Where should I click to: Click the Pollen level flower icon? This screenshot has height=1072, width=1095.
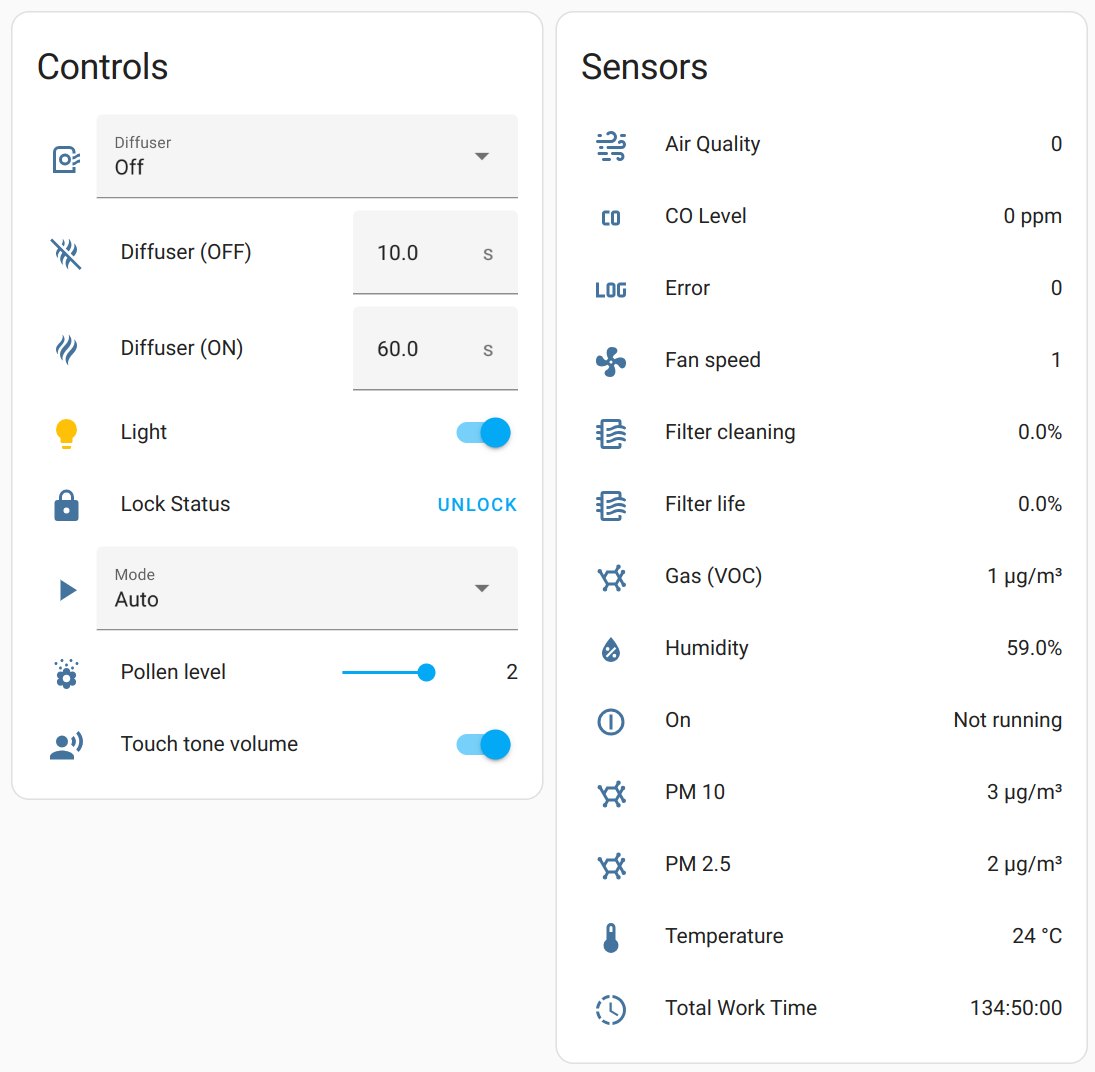pos(66,673)
